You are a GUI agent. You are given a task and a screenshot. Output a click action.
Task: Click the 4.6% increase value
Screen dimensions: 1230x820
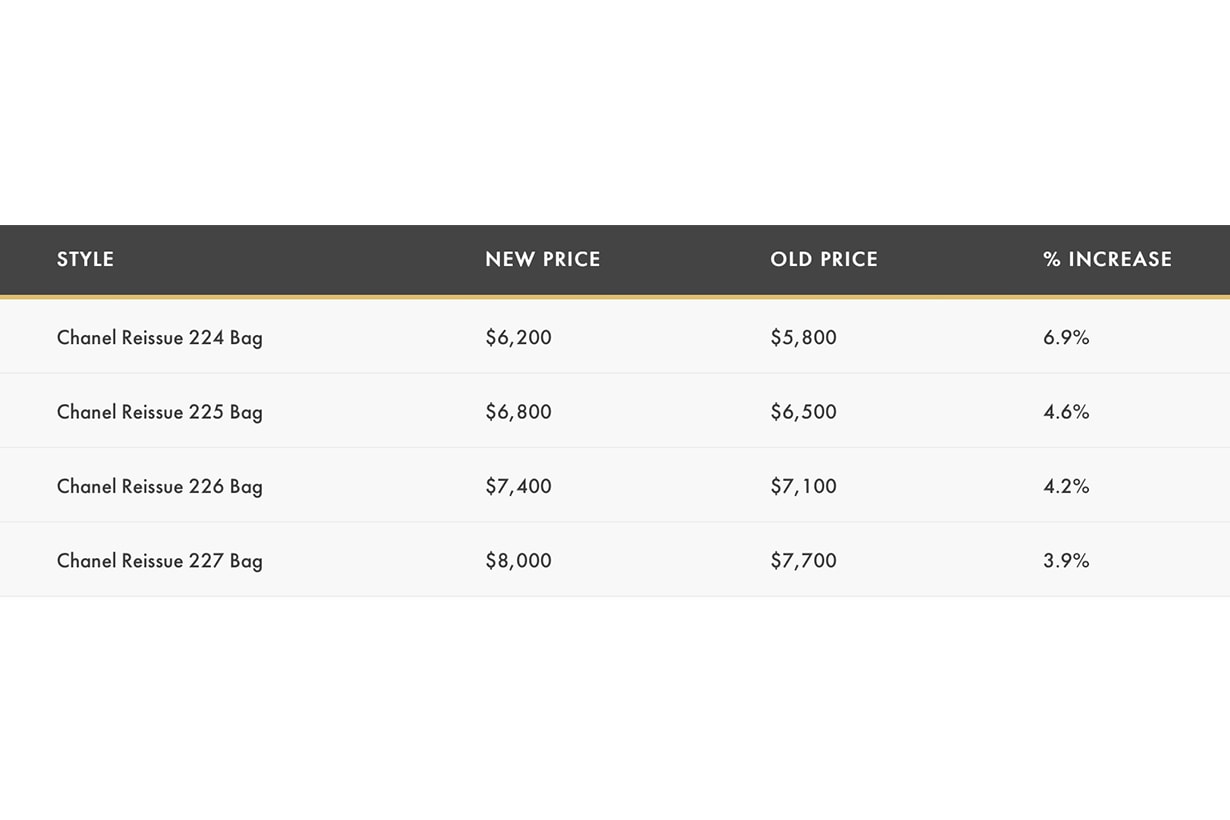pyautogui.click(x=1066, y=412)
